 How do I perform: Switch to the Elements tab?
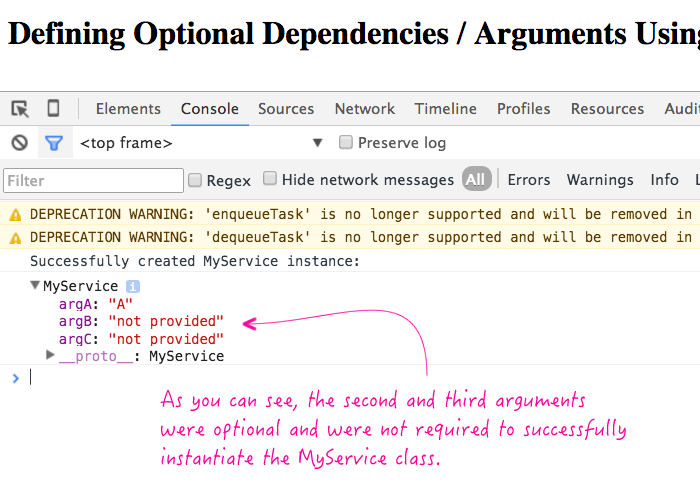pos(128,109)
